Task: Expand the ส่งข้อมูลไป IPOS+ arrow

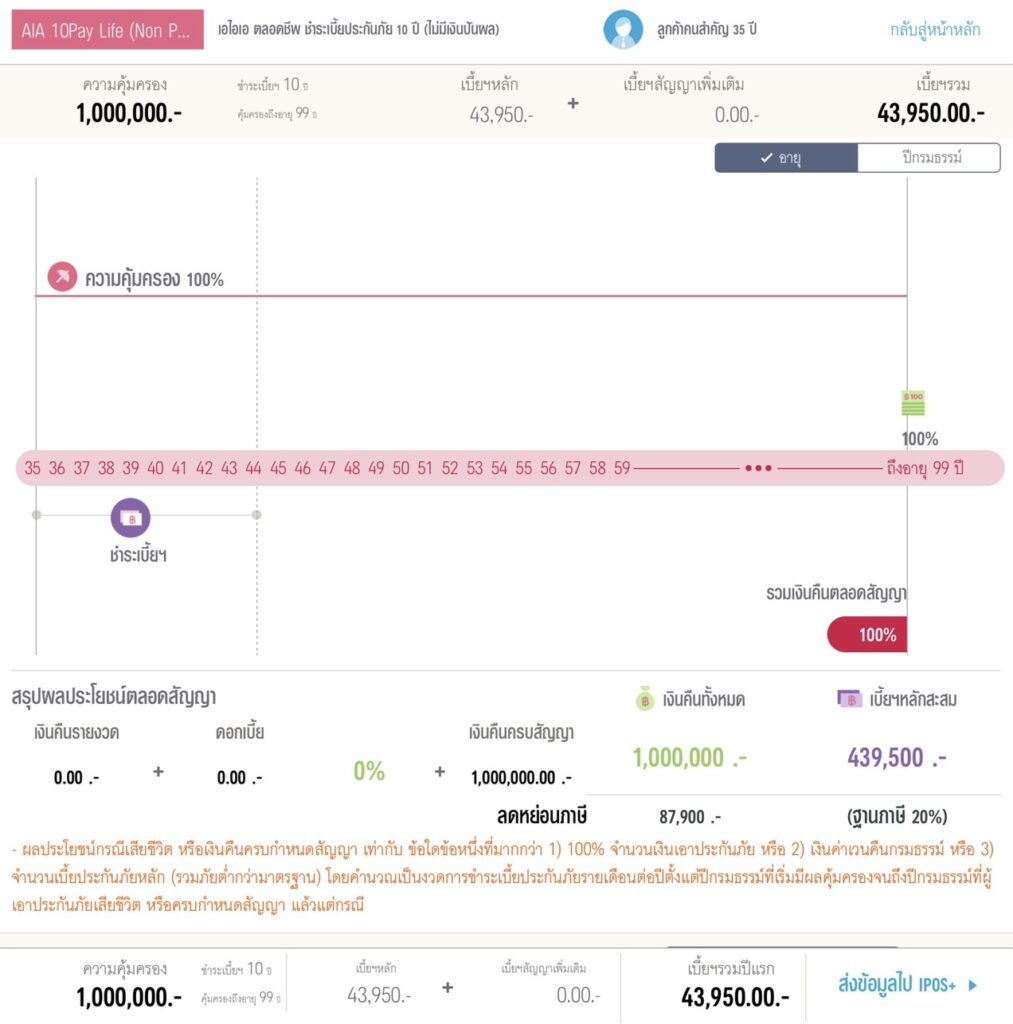Action: click(x=974, y=984)
